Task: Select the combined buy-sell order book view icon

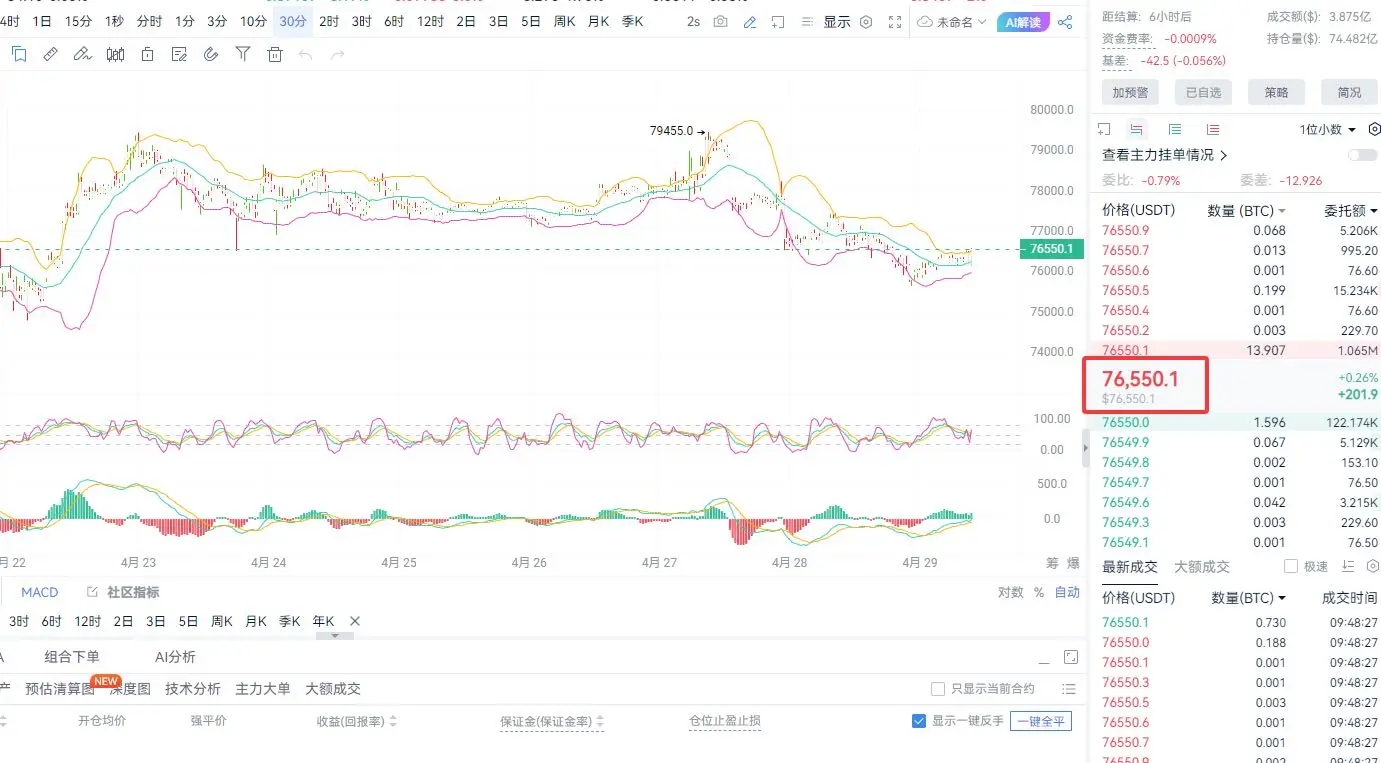Action: (x=1136, y=129)
